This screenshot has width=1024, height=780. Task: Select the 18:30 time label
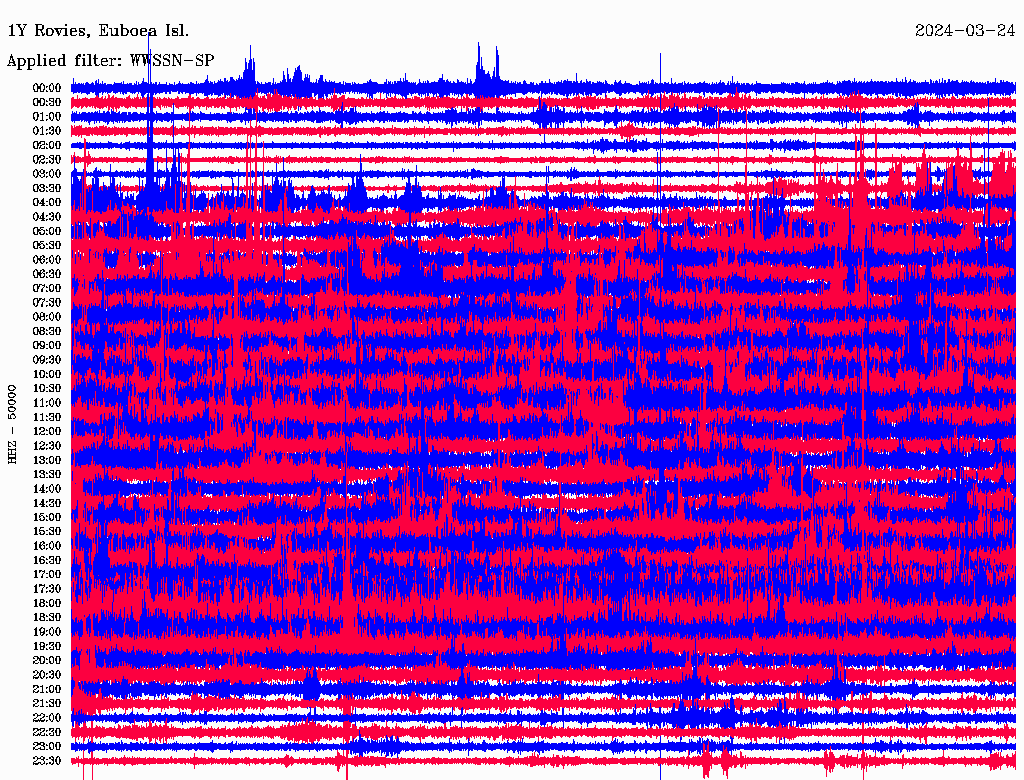47,618
